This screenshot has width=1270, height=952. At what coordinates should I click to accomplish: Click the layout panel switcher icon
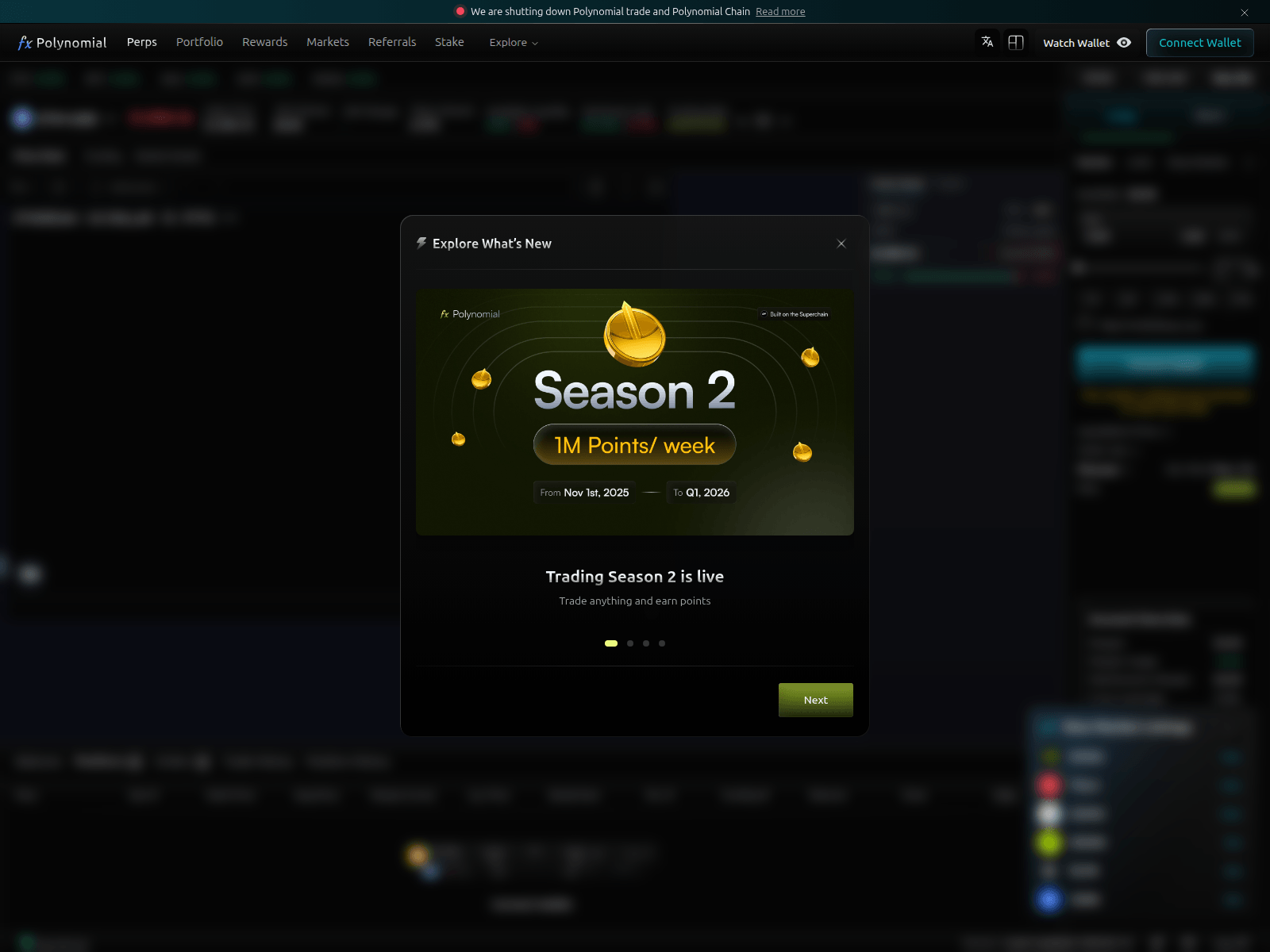(x=1016, y=42)
